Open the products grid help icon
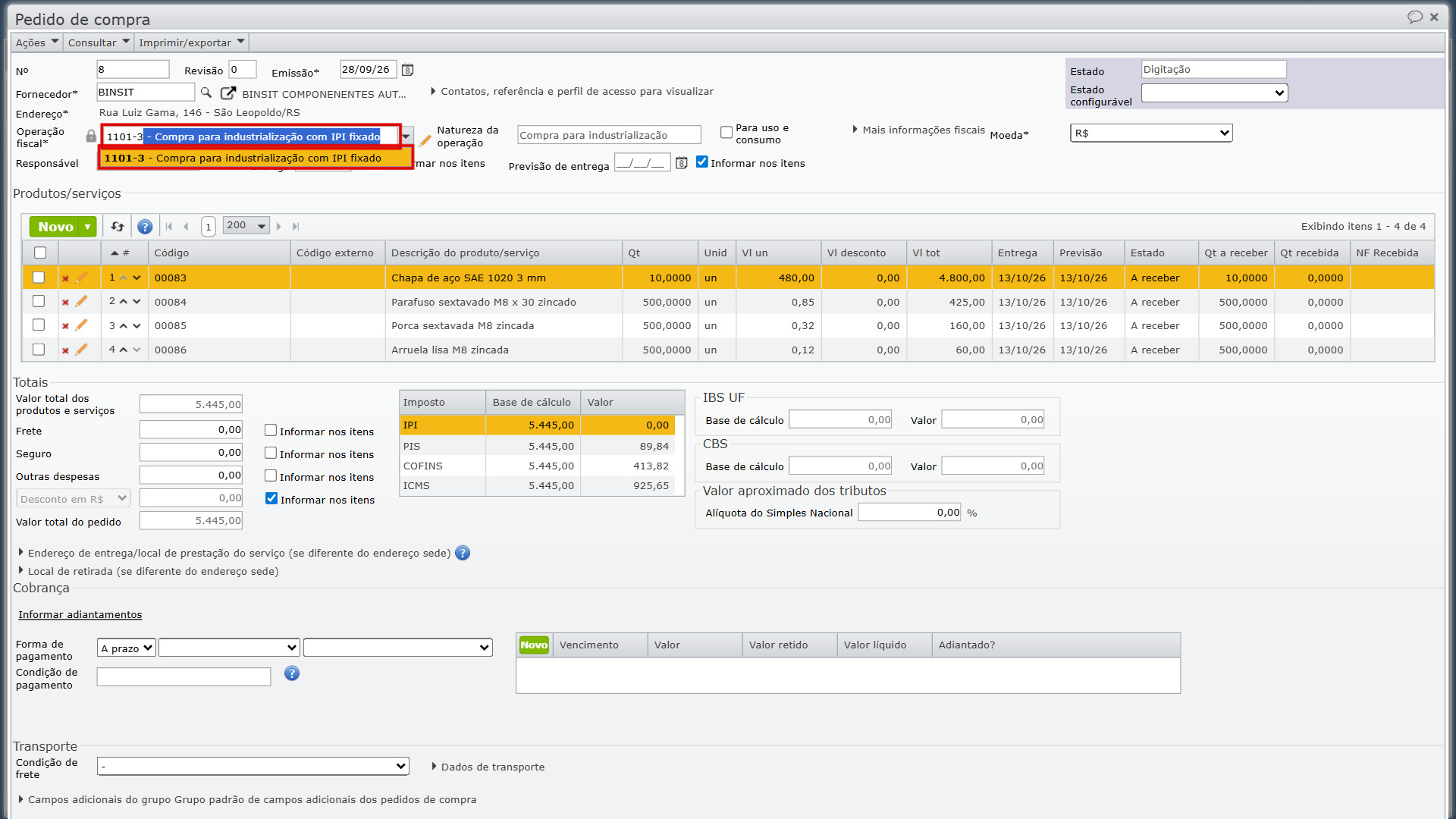Screen dimensions: 1456x819 (x=145, y=226)
